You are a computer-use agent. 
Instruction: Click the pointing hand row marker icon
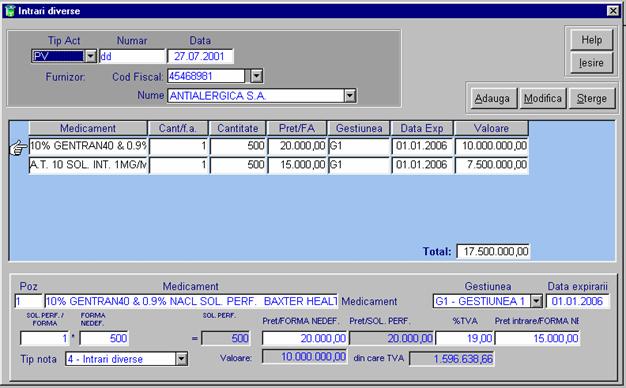click(18, 148)
